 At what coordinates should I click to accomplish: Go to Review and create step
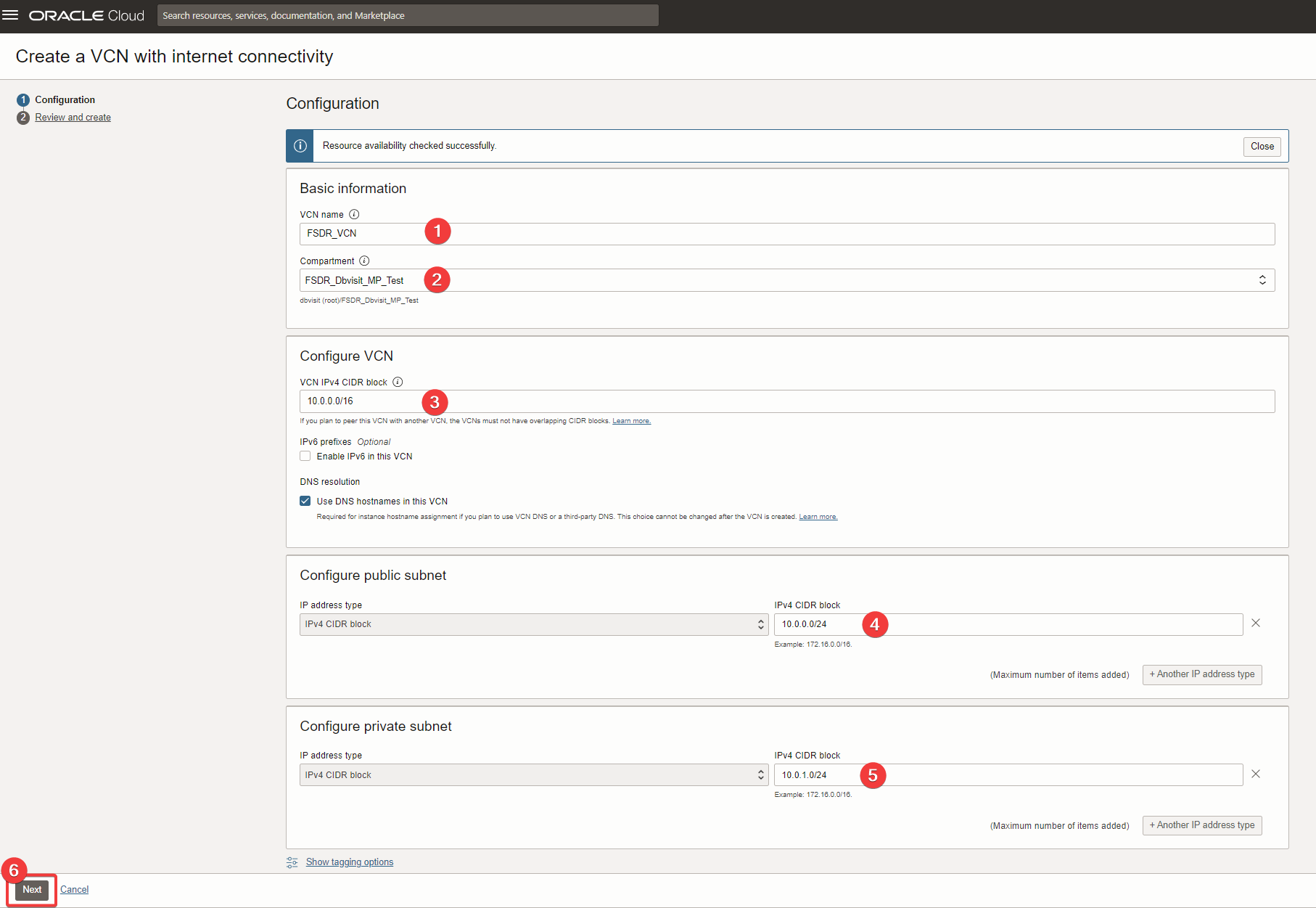[73, 118]
